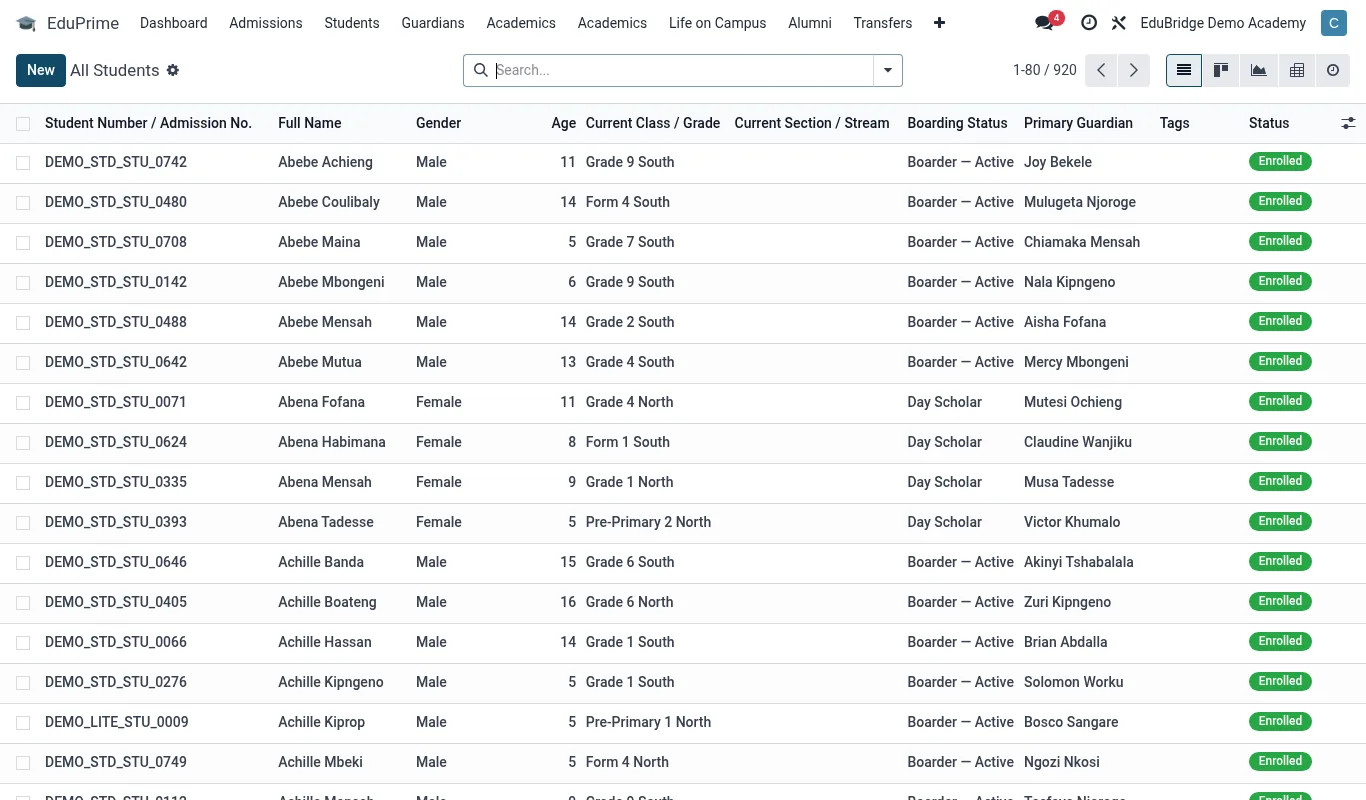Open the Guardians menu
The image size is (1366, 800).
(433, 23)
